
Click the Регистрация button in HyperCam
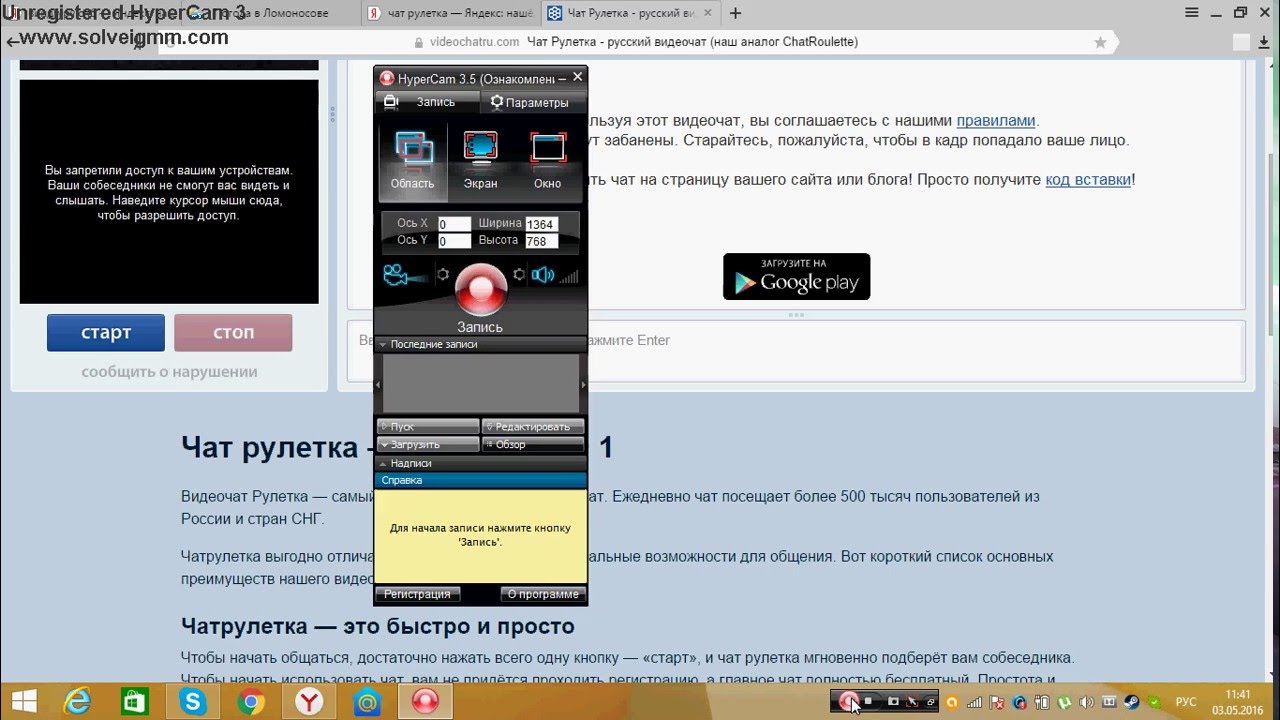click(x=418, y=594)
